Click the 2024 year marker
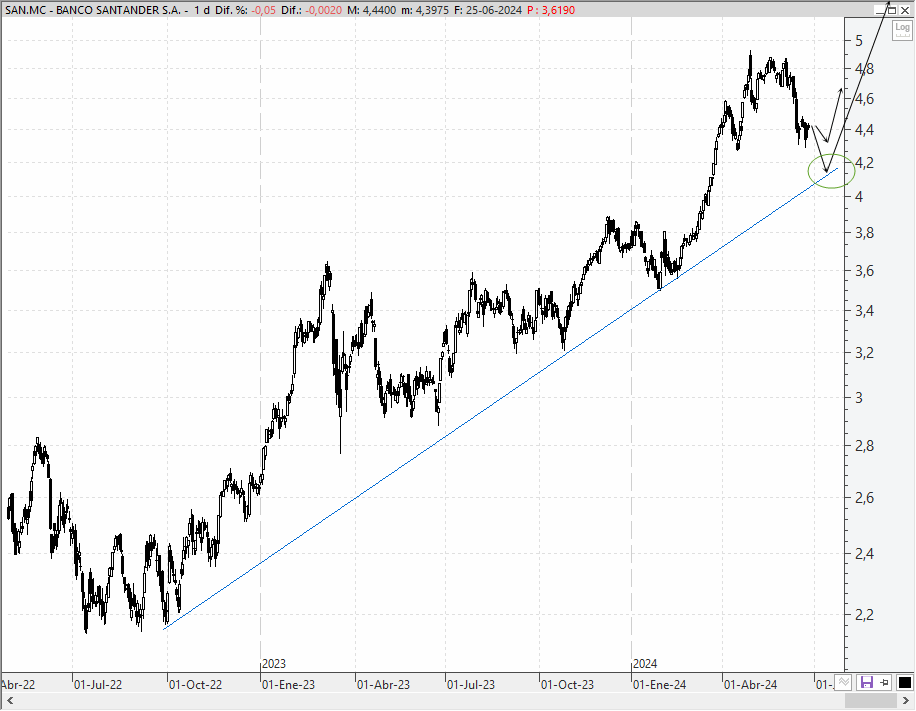 [646, 664]
